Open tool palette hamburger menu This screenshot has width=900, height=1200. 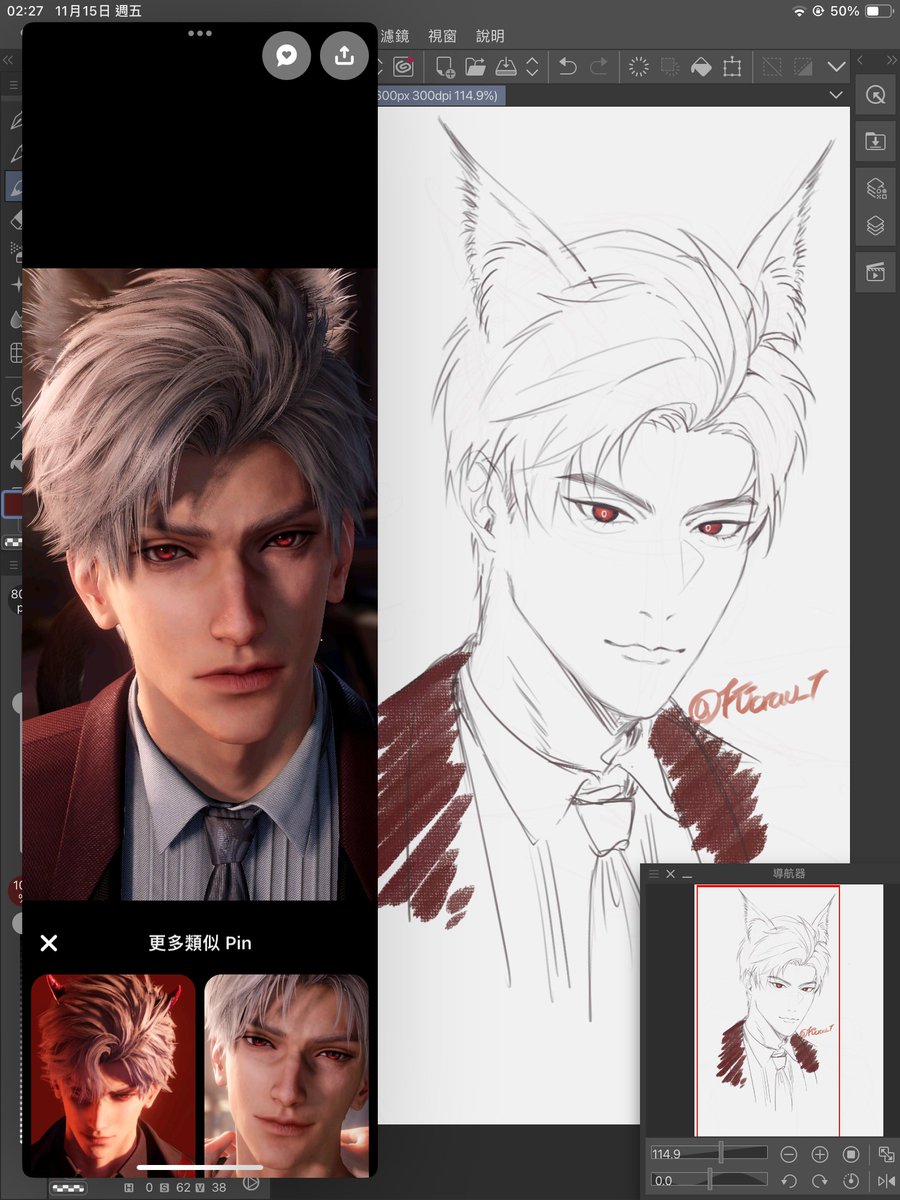pos(13,86)
